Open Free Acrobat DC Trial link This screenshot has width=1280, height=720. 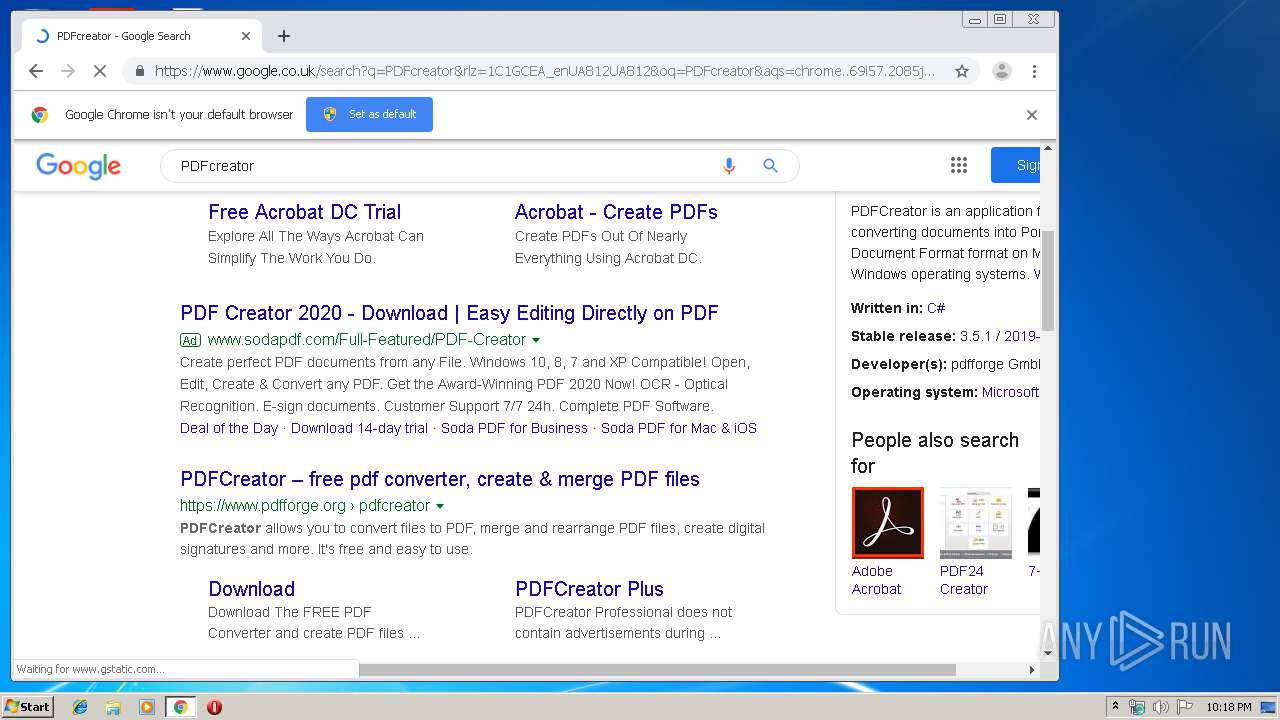tap(304, 212)
